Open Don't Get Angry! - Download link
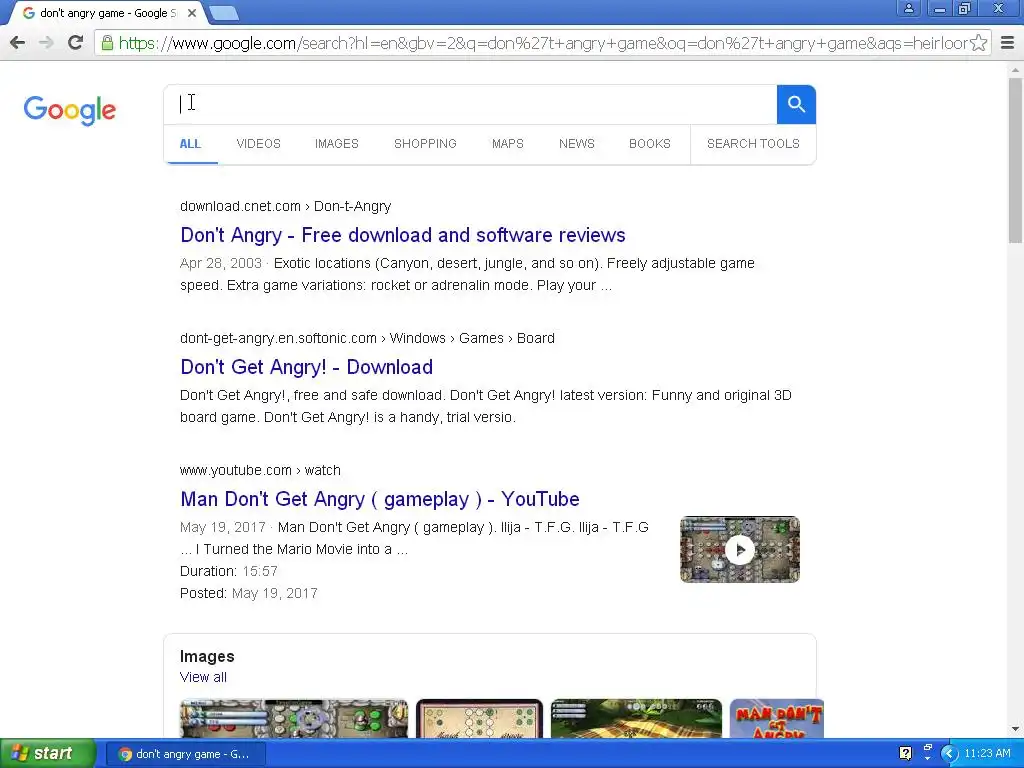The image size is (1024, 768). coord(306,367)
